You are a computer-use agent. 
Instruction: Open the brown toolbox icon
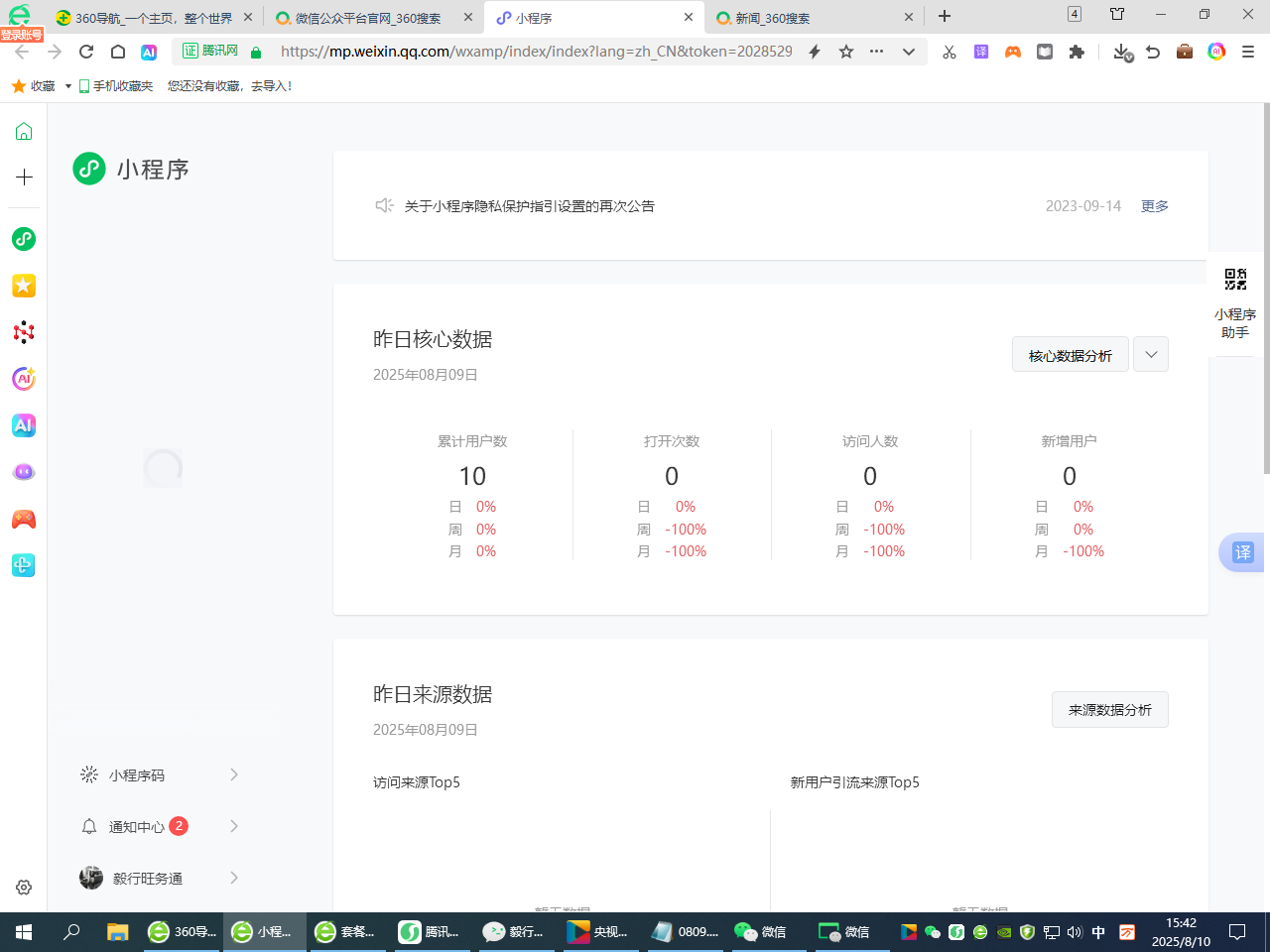tap(1185, 52)
